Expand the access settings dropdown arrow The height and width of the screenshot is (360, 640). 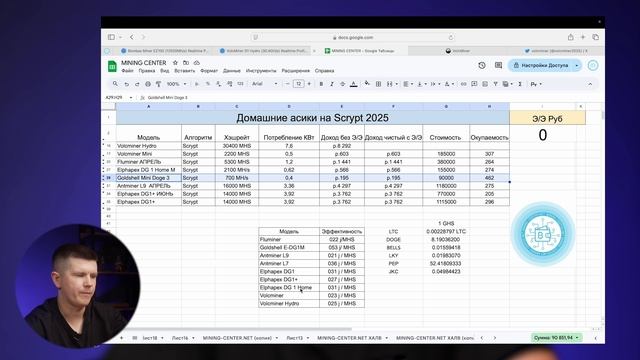point(577,65)
